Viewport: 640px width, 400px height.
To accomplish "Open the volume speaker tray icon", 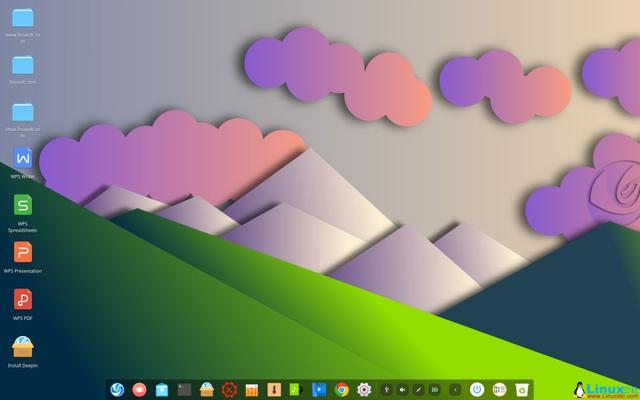I will click(x=402, y=390).
